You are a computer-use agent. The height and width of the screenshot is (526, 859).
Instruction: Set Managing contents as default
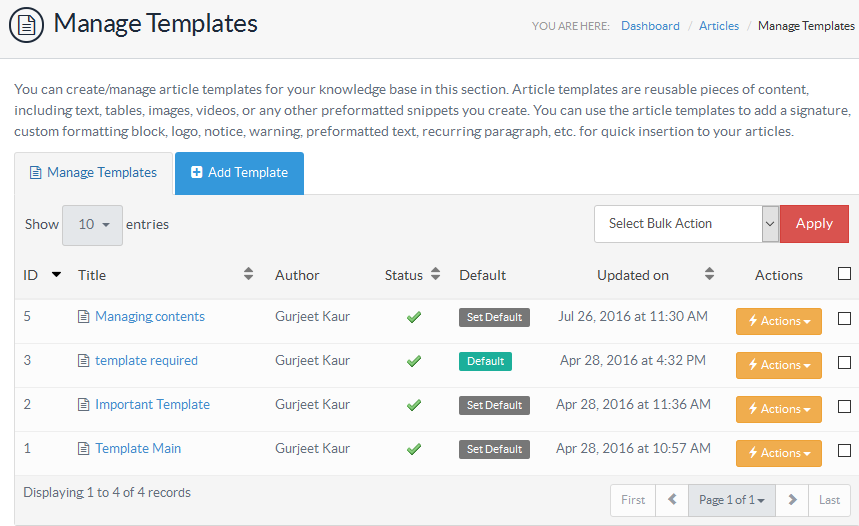(x=494, y=317)
